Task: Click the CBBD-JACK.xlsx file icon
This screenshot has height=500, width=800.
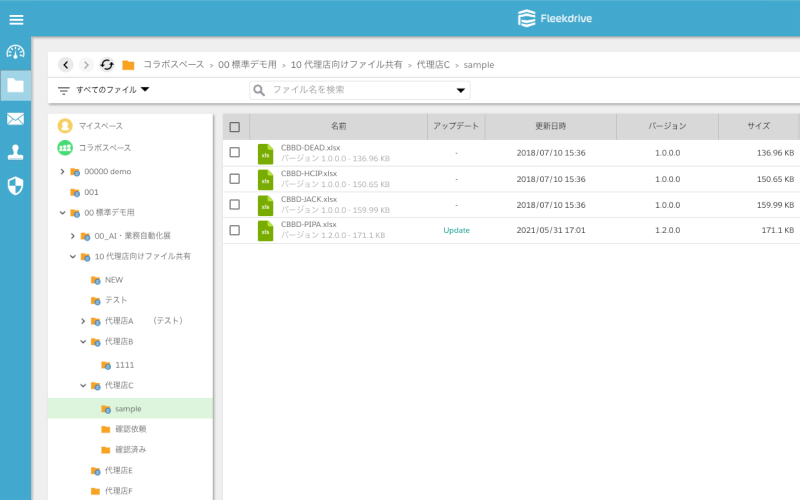Action: [265, 205]
